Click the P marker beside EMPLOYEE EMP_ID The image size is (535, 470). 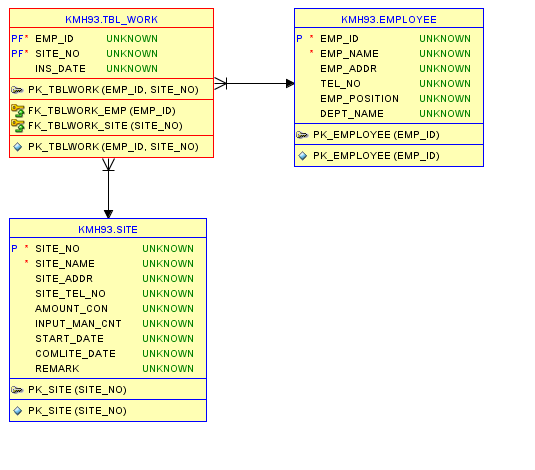point(299,39)
